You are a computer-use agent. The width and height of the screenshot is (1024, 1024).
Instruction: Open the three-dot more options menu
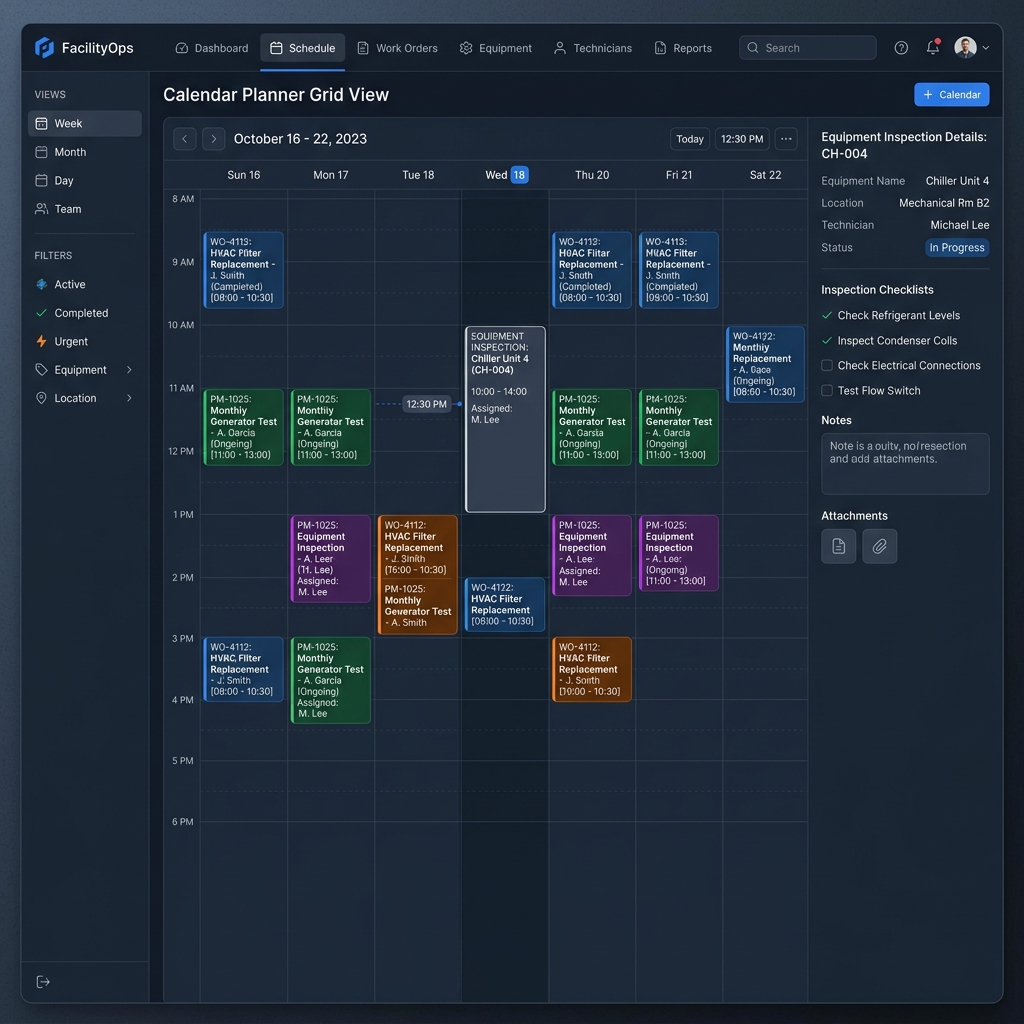point(786,138)
